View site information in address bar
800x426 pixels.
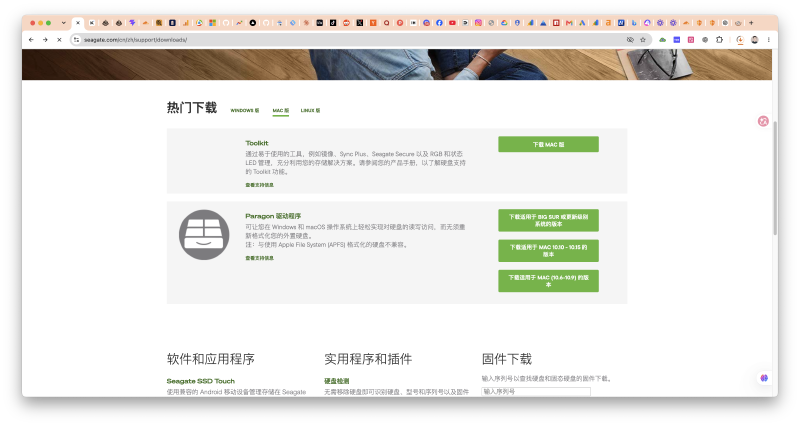(76, 39)
